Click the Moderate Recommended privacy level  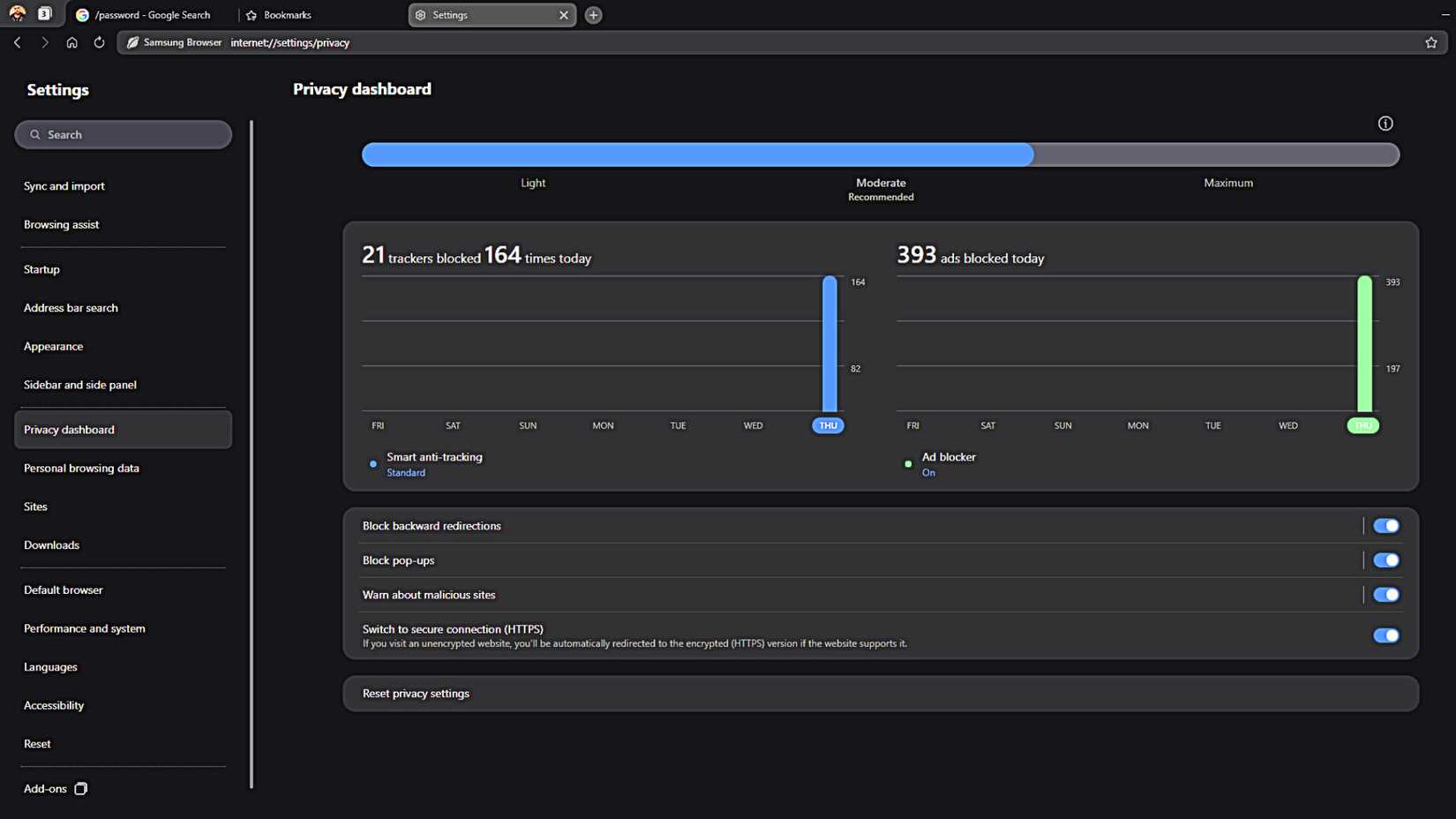click(881, 190)
